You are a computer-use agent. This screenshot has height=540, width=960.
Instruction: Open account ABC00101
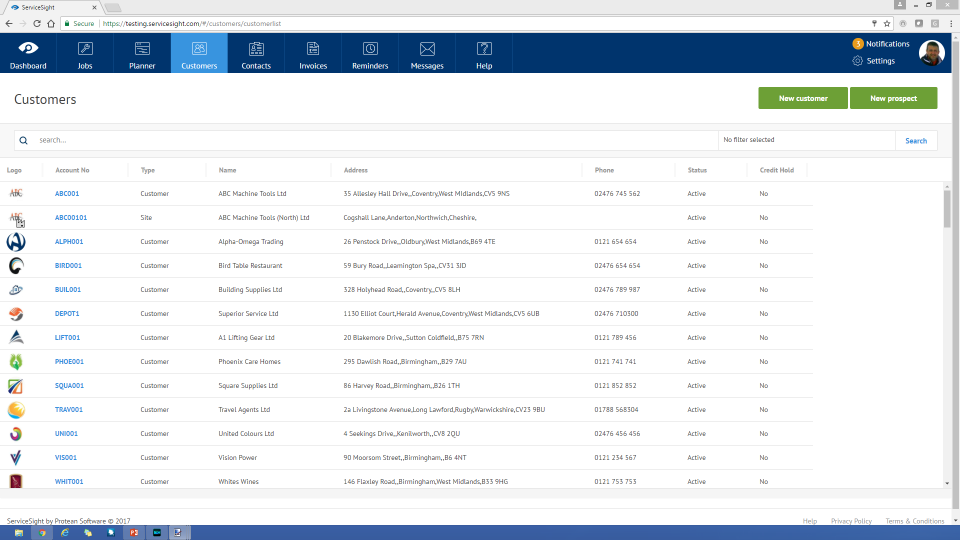71,217
